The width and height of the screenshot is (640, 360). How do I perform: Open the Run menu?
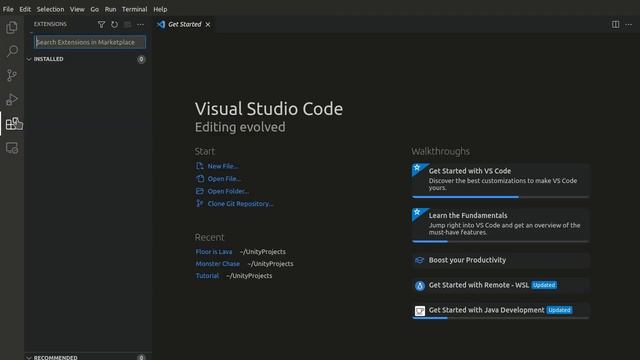pyautogui.click(x=110, y=9)
